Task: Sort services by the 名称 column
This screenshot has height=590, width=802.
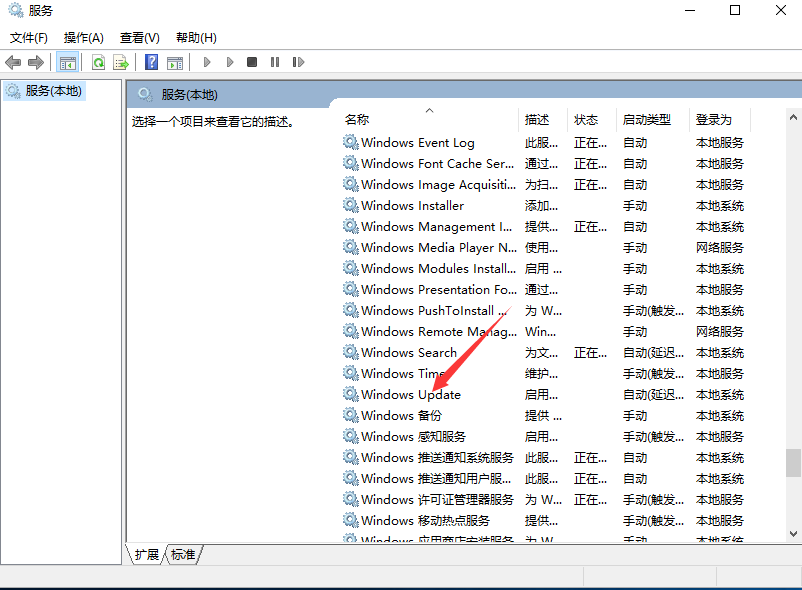Action: click(x=357, y=118)
